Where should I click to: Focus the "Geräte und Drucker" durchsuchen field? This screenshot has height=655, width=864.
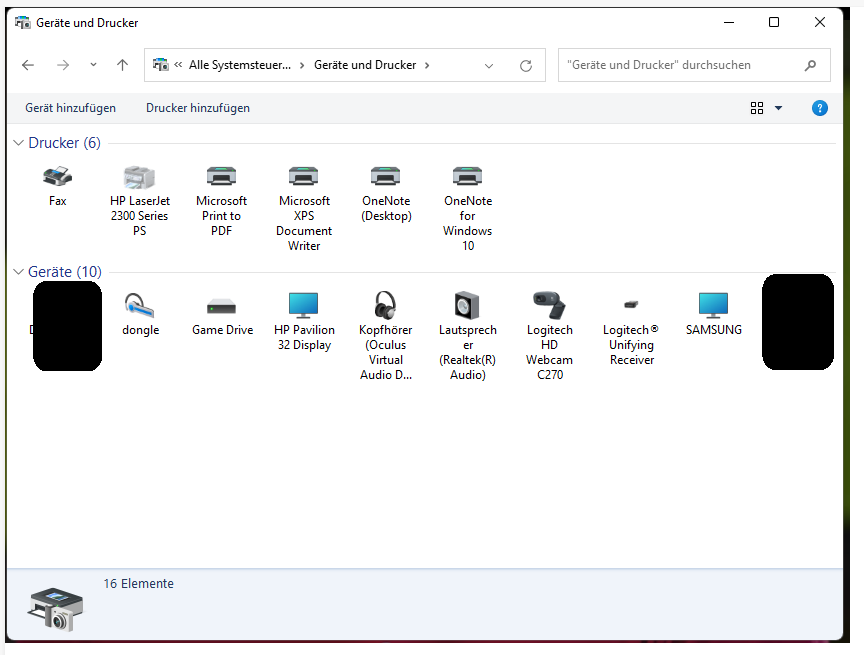694,66
